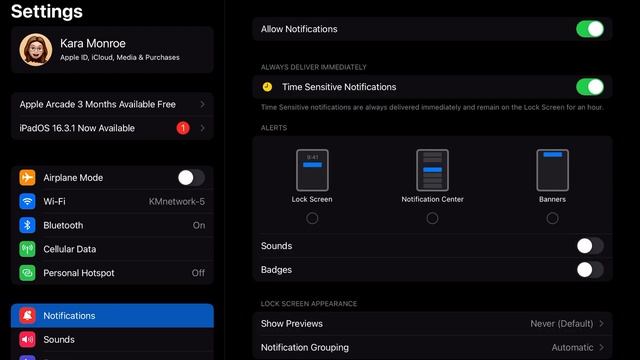Check the Lock Screen alert circle
Image resolution: width=640 pixels, height=360 pixels.
coord(312,218)
